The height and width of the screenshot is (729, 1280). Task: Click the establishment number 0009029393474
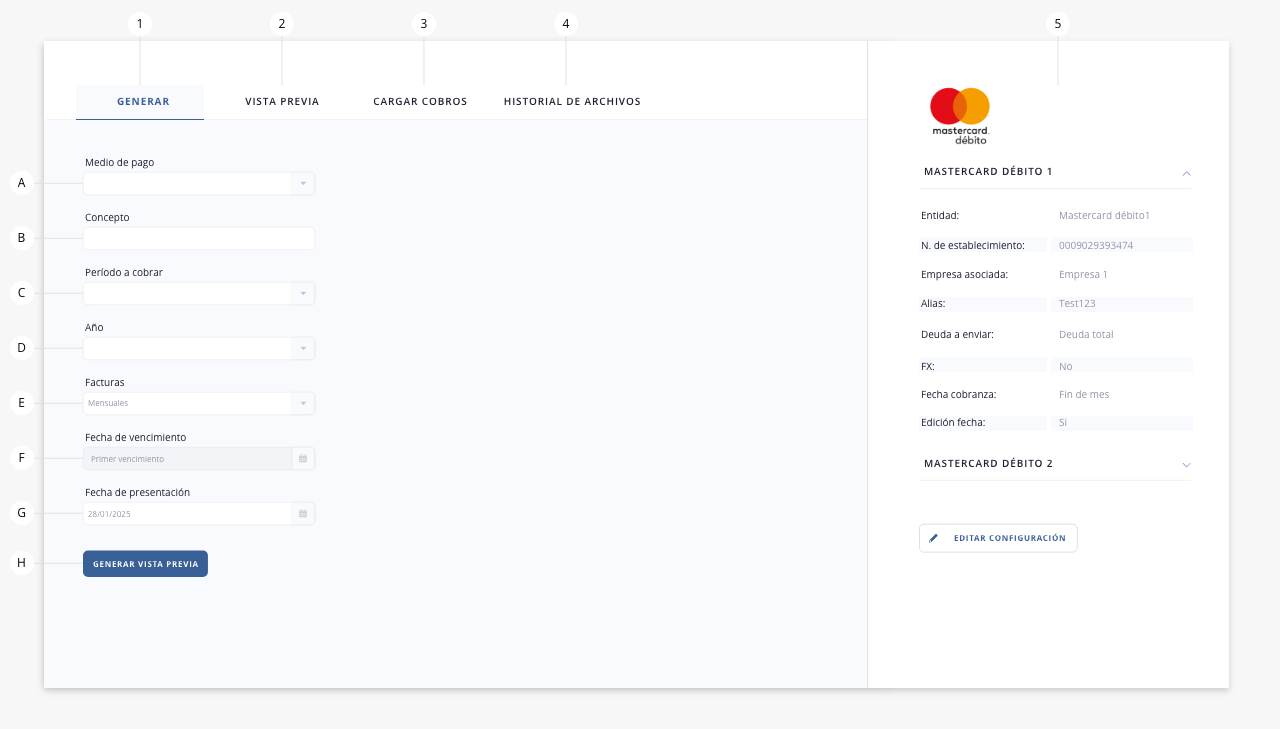pos(1096,245)
